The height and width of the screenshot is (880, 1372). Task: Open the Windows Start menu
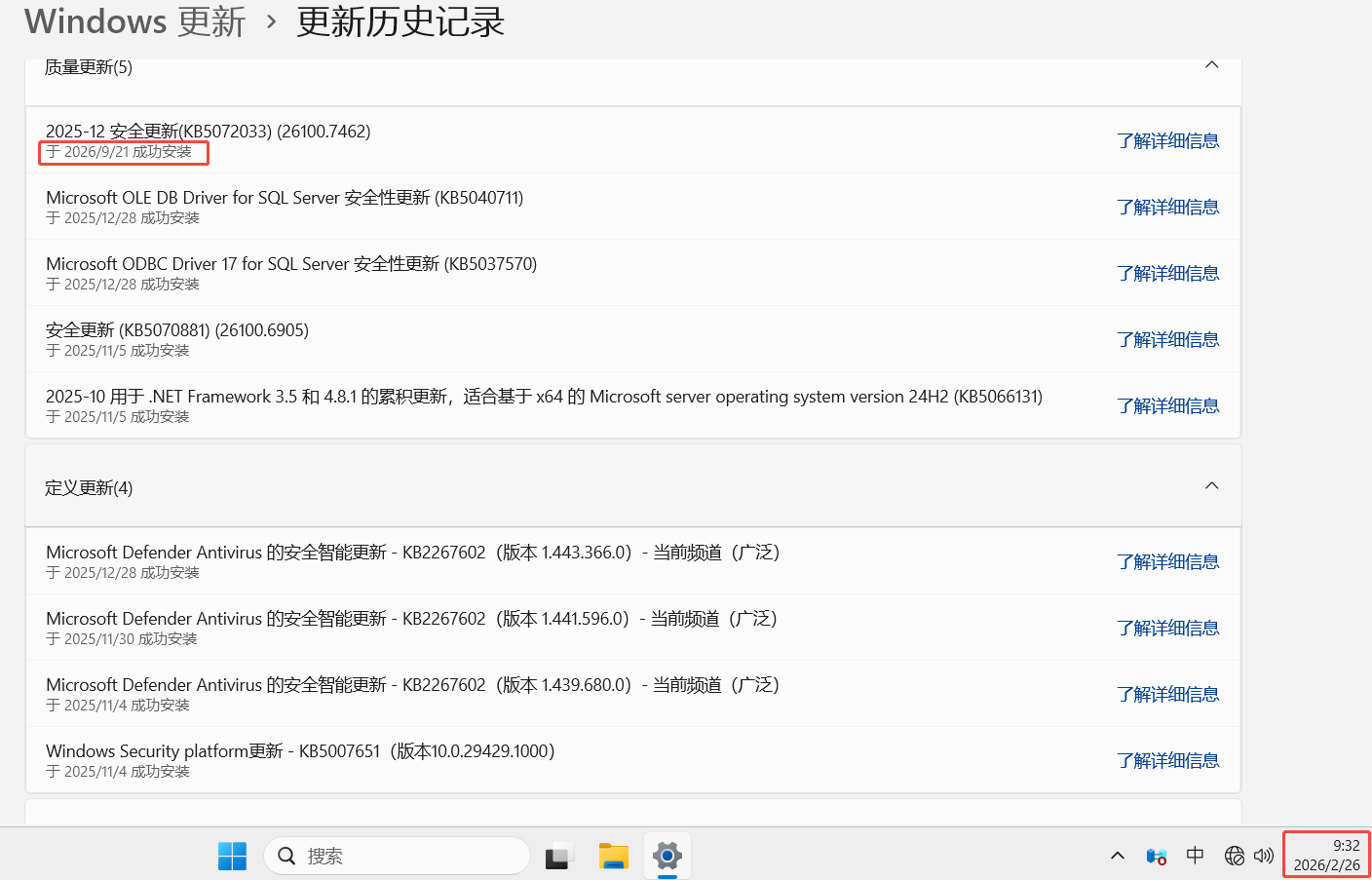(232, 856)
